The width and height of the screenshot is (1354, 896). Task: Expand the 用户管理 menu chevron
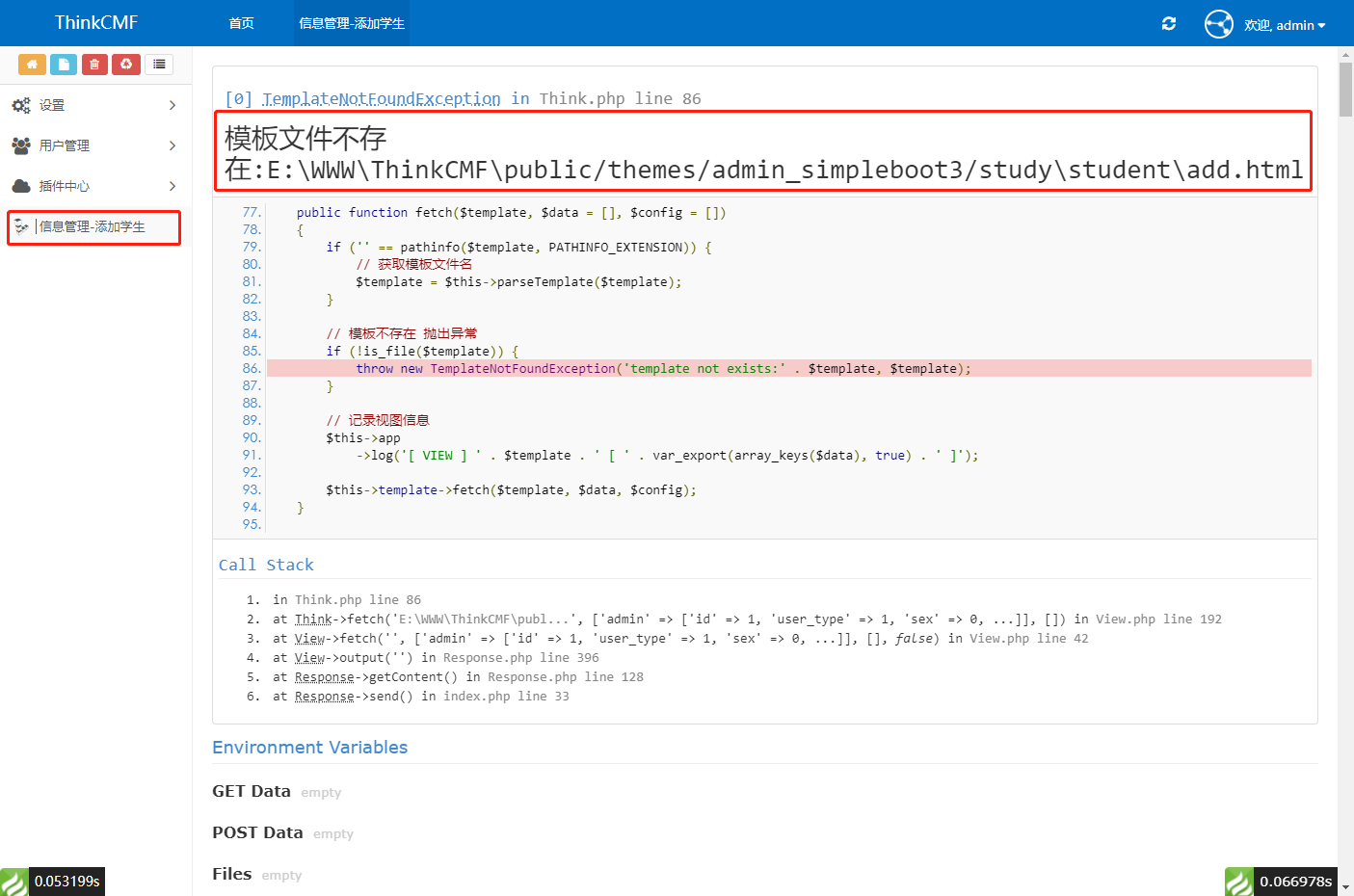click(x=173, y=145)
